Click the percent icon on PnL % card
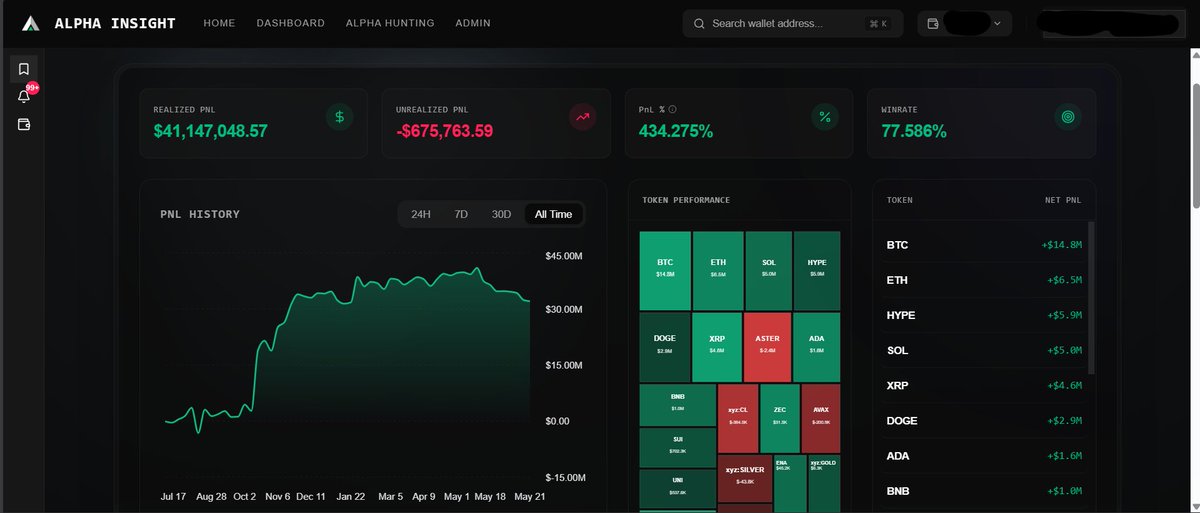1200x513 pixels. tap(825, 117)
